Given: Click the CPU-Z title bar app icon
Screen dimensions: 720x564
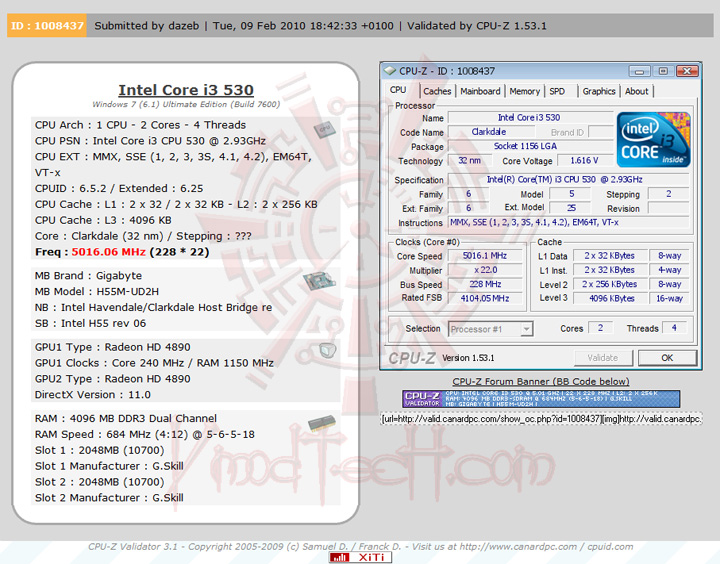Looking at the screenshot, I should (390, 71).
